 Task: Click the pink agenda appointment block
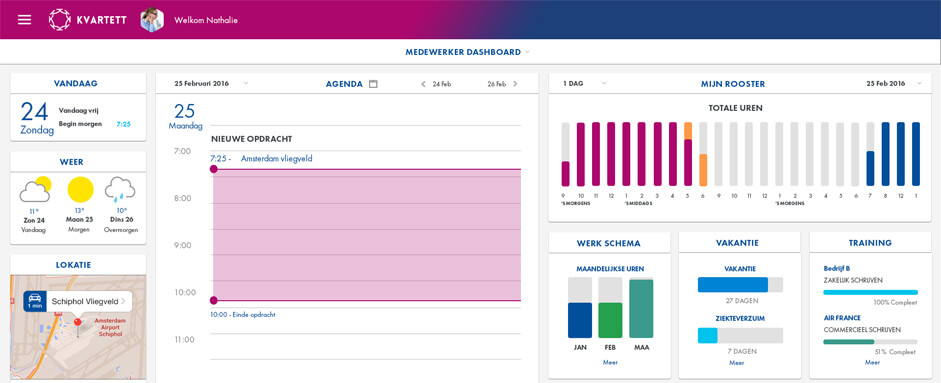pos(367,235)
